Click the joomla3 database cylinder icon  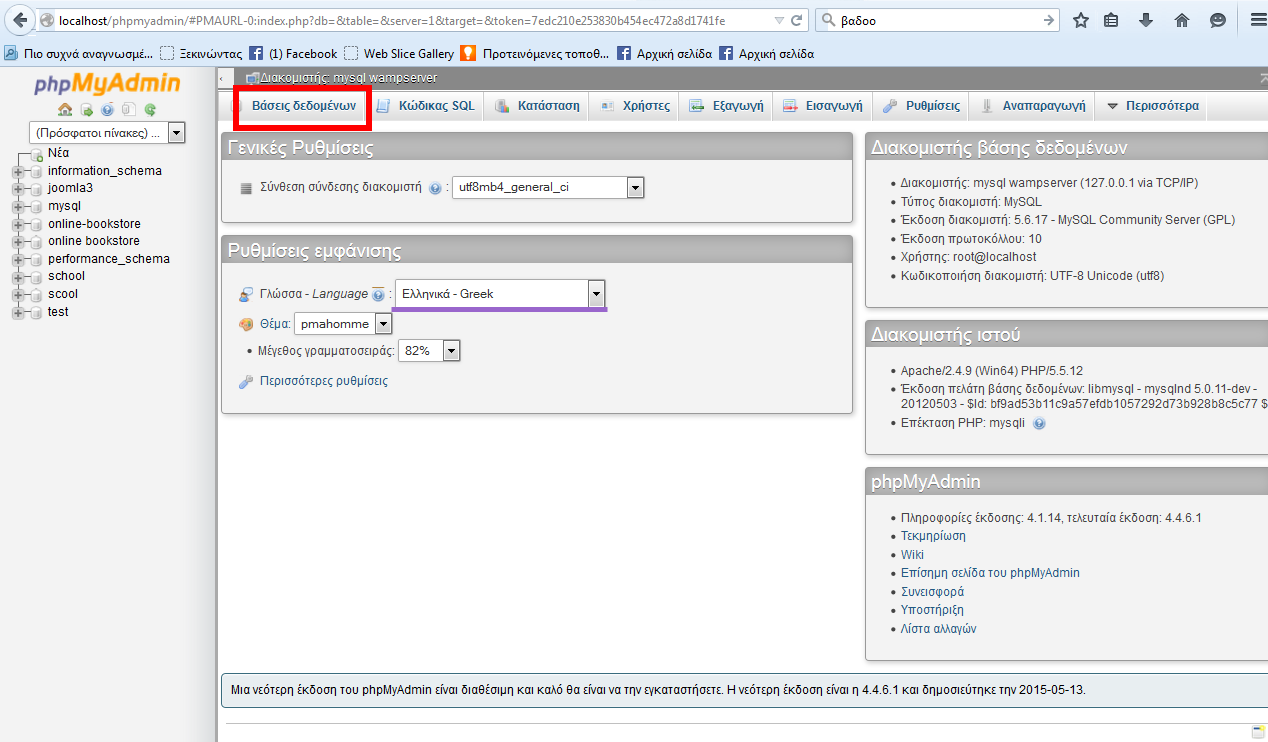pyautogui.click(x=36, y=188)
